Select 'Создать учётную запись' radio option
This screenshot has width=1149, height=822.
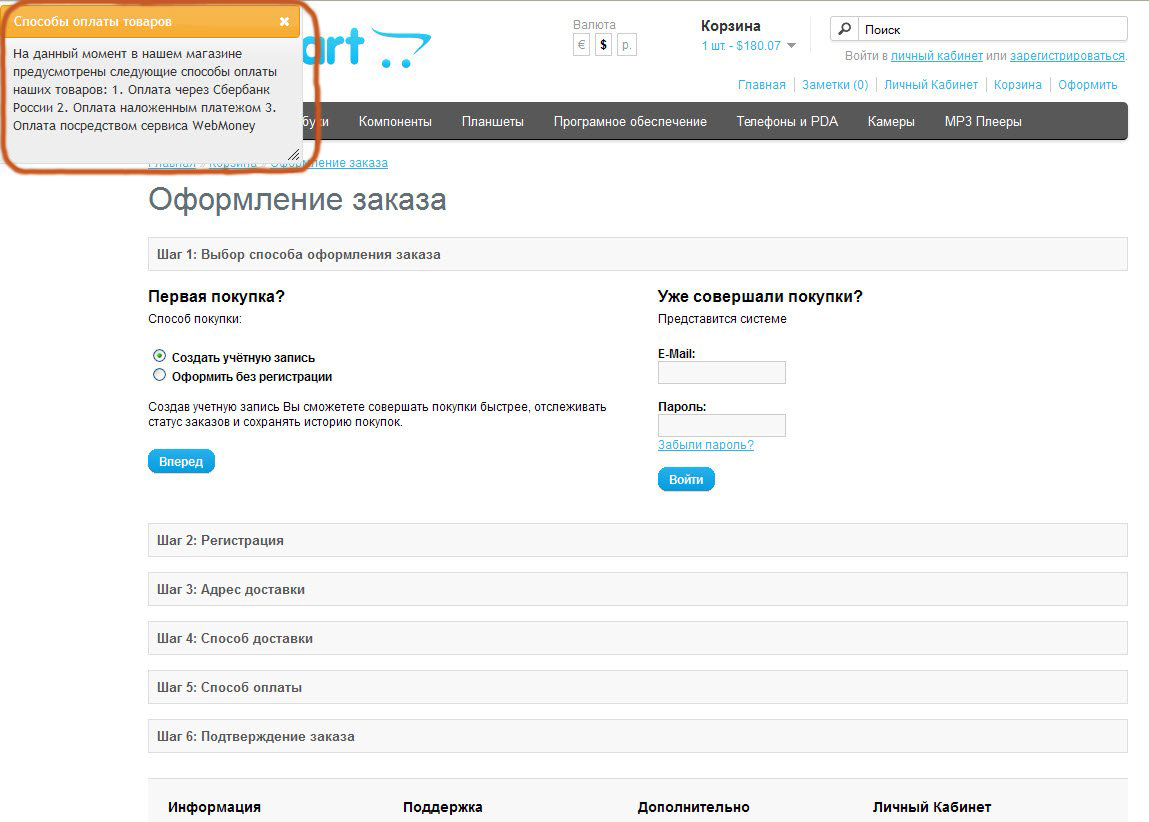point(160,356)
